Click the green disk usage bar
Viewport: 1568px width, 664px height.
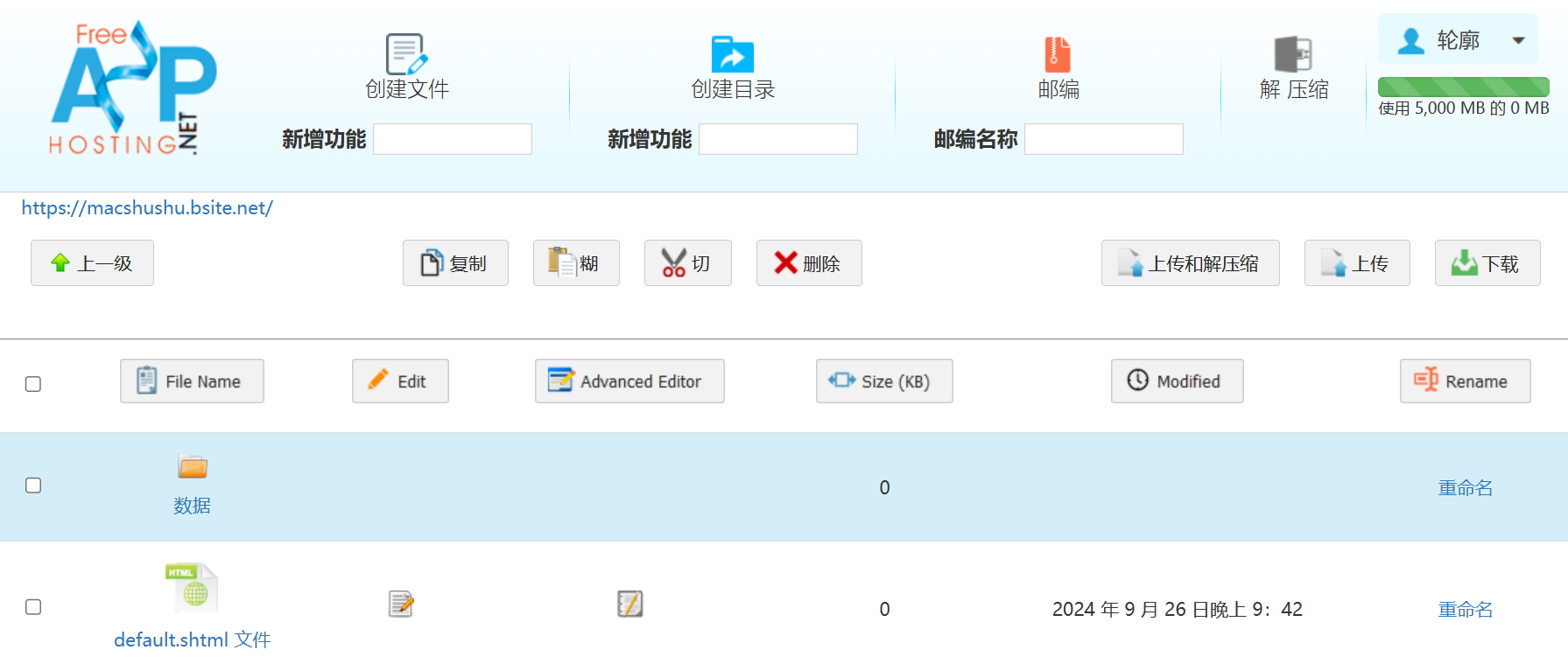point(1463,87)
